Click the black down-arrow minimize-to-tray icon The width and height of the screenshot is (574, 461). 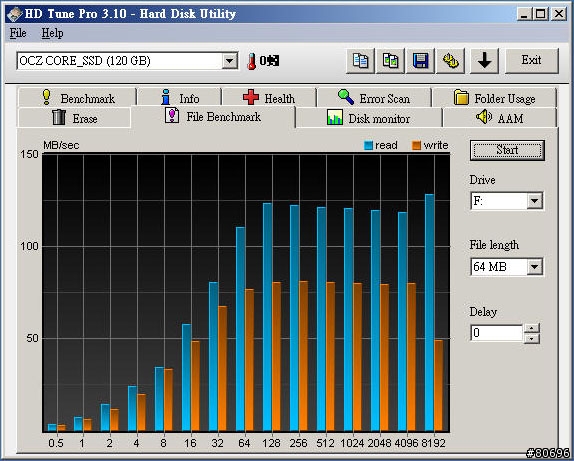[x=484, y=60]
